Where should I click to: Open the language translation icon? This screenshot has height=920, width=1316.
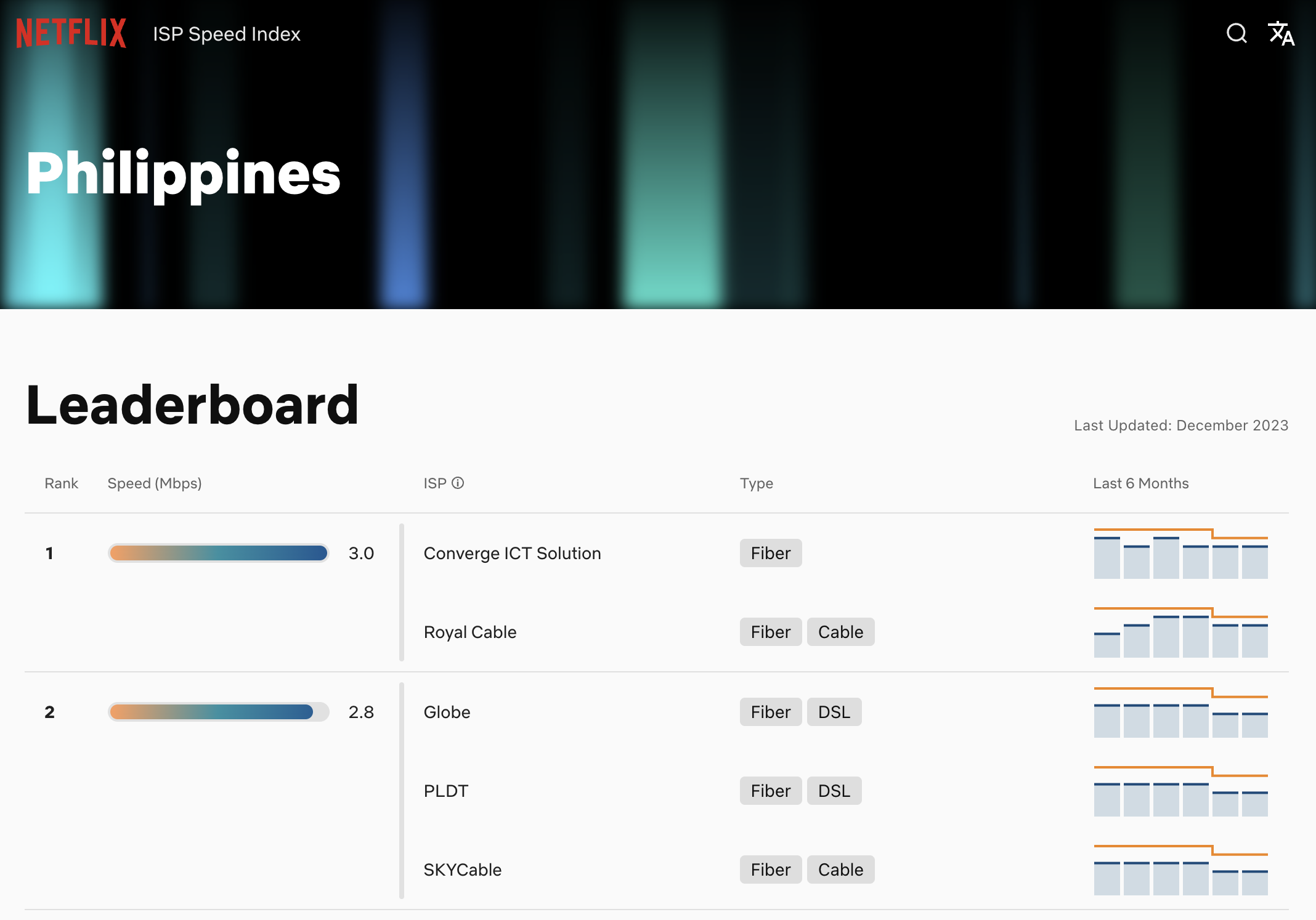point(1281,34)
